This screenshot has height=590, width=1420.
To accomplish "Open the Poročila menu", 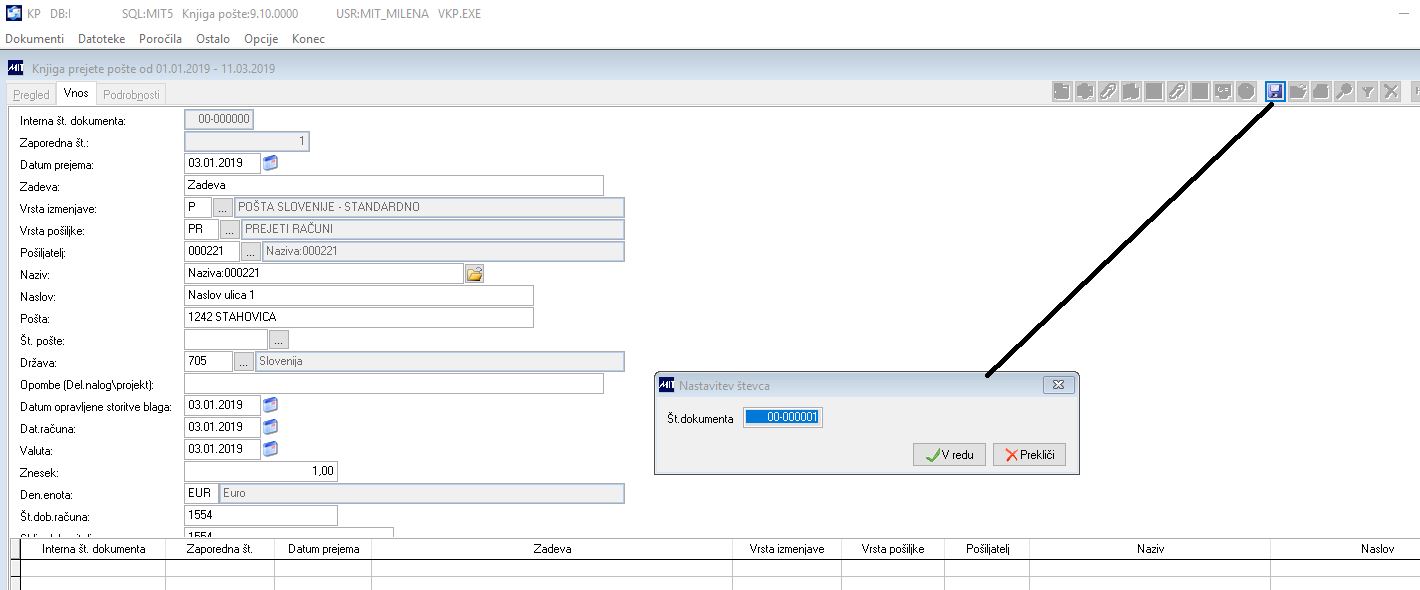I will pyautogui.click(x=160, y=38).
